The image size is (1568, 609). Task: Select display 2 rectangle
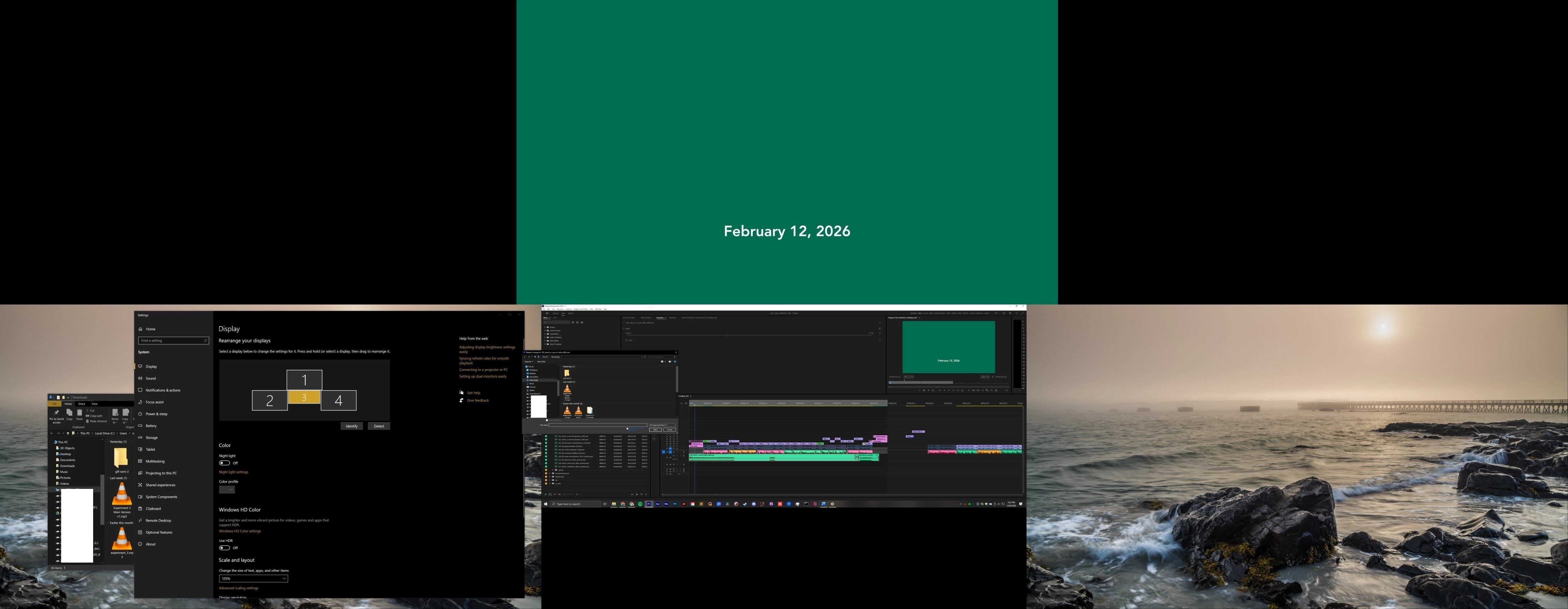(270, 400)
